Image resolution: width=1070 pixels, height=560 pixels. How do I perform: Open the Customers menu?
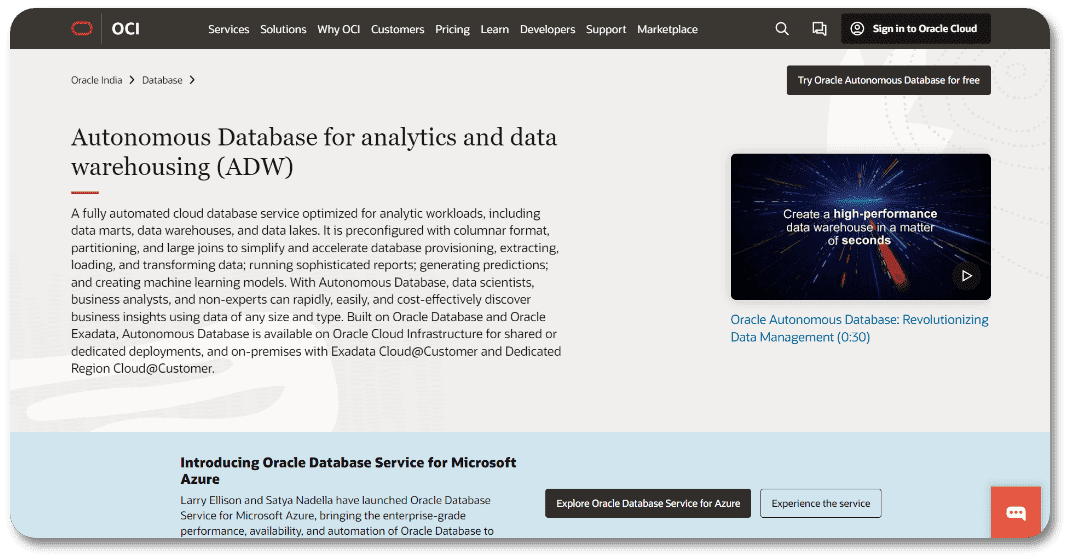point(398,29)
